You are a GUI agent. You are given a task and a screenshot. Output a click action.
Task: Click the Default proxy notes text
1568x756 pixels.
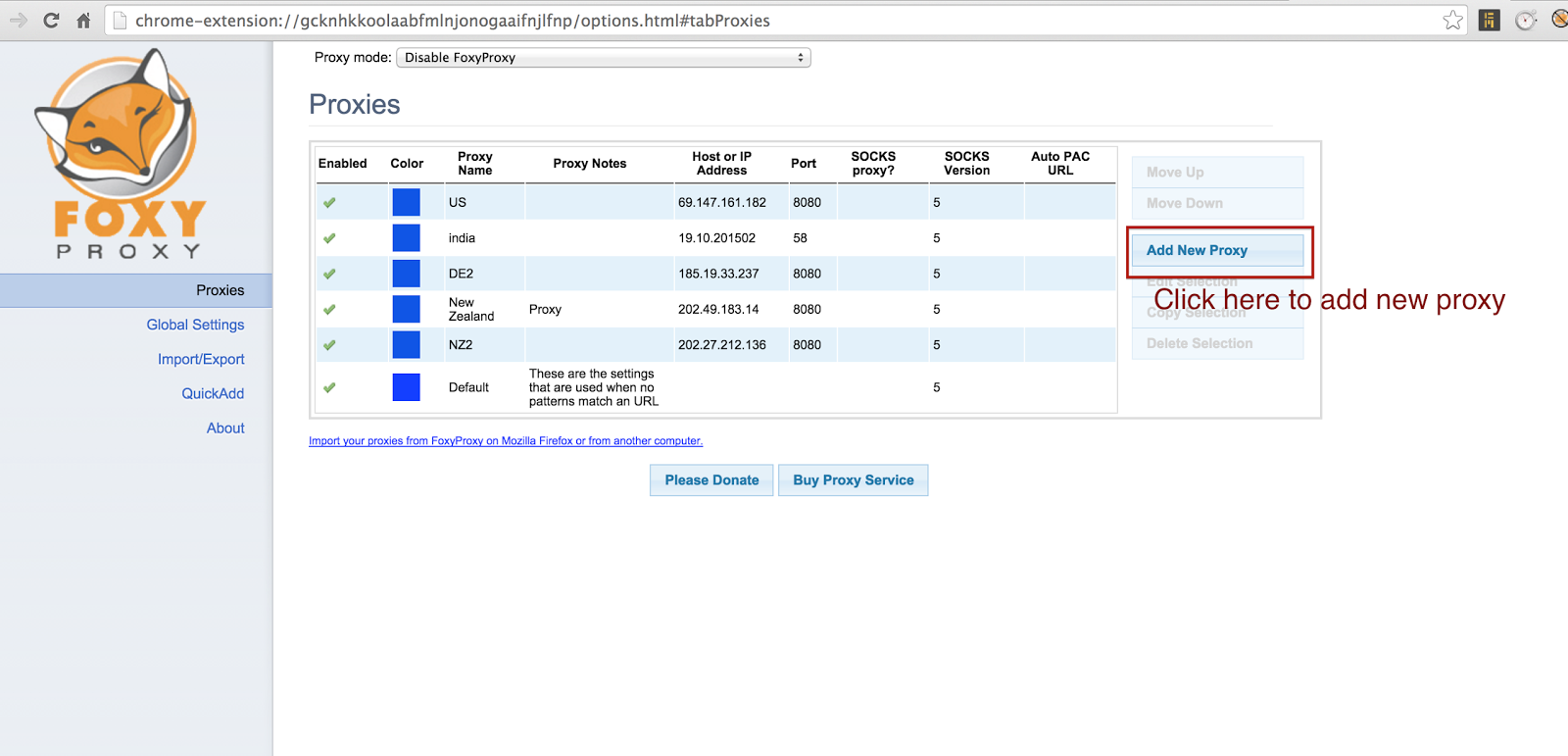tap(594, 387)
